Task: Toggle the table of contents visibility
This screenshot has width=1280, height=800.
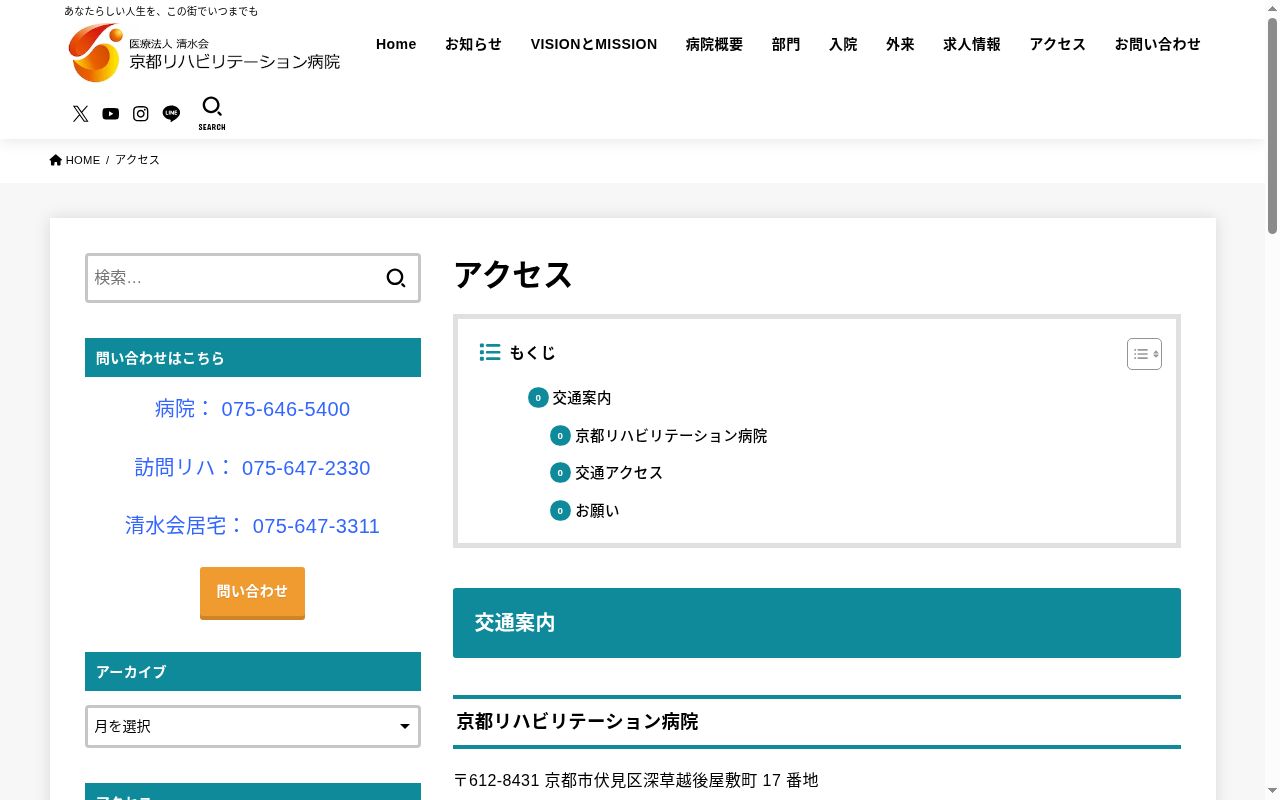Action: click(x=1144, y=354)
